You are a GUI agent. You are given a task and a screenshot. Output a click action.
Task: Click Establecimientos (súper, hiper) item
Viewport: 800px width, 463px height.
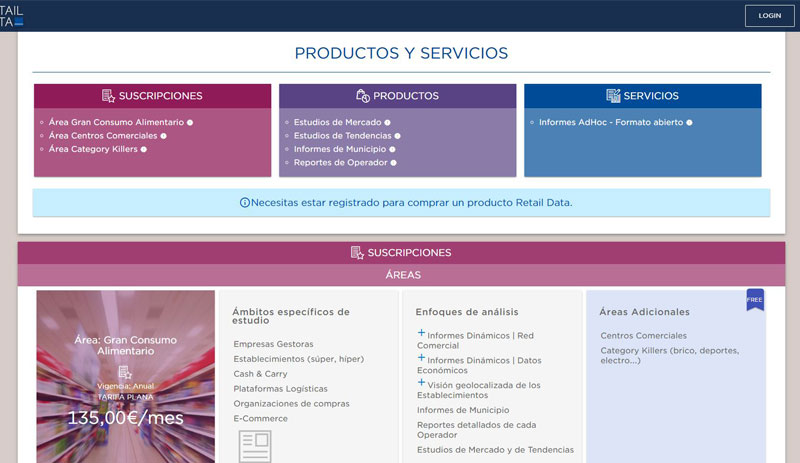[x=298, y=359]
